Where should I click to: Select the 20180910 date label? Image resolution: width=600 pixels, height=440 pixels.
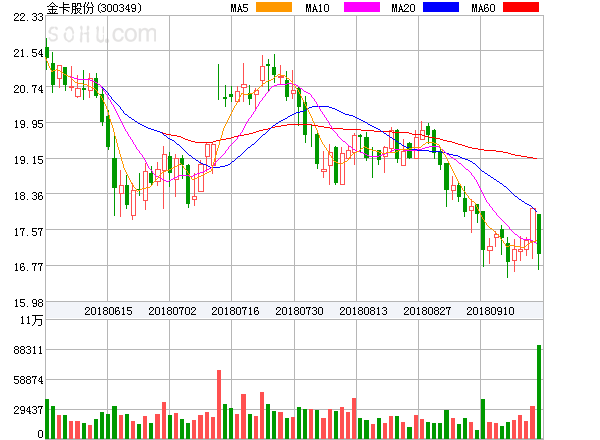pyautogui.click(x=490, y=311)
